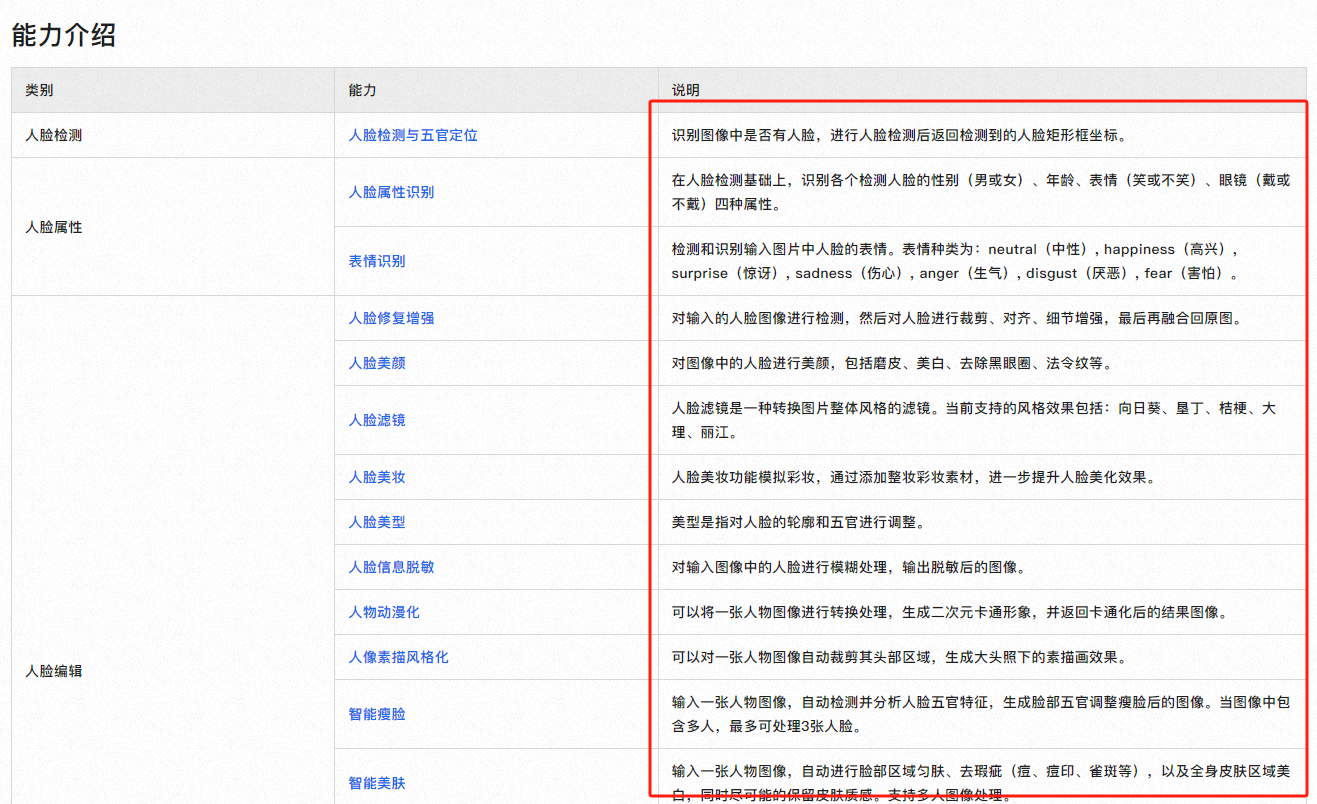Open the 人脸美颜 link

tap(377, 363)
